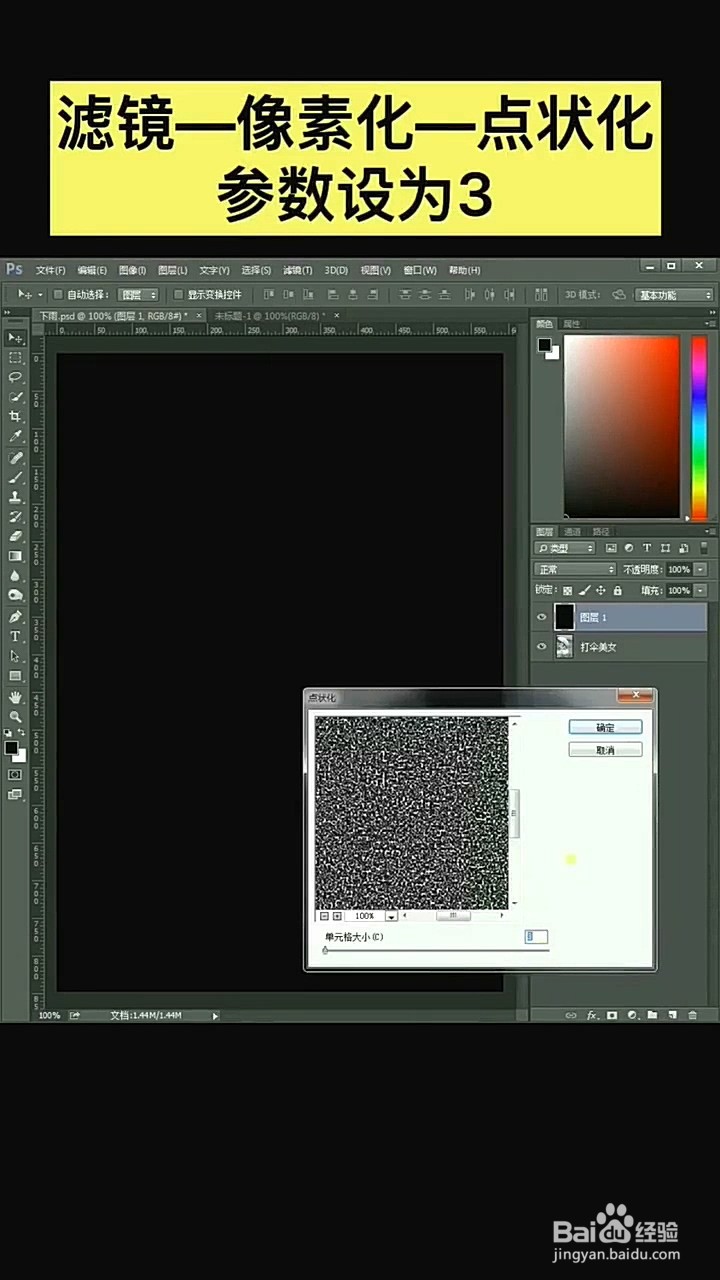Select the Horizontal Type tool
720x1280 pixels.
click(15, 637)
